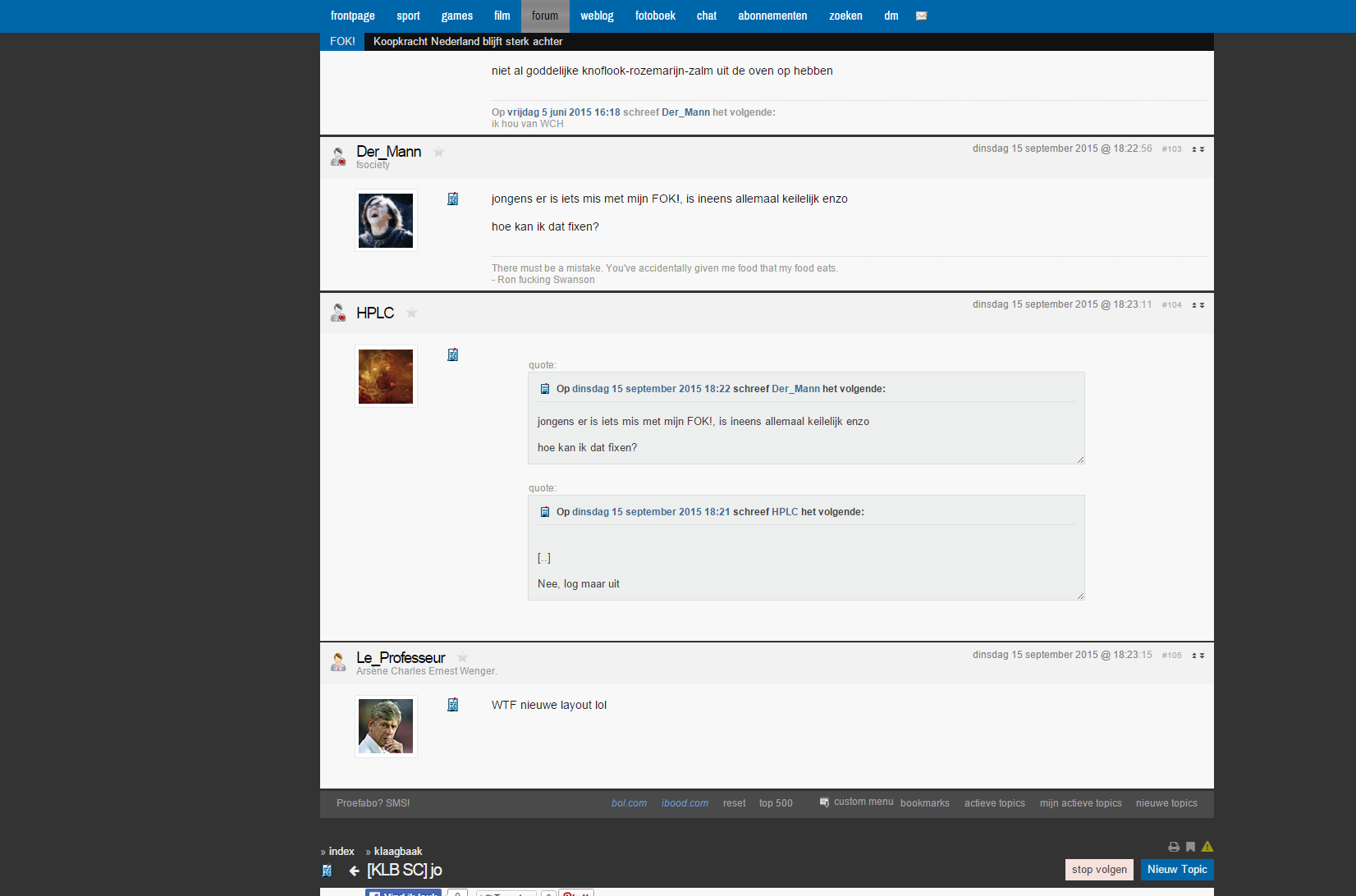Click HPLC's user status icon
1356x896 pixels.
(x=338, y=313)
